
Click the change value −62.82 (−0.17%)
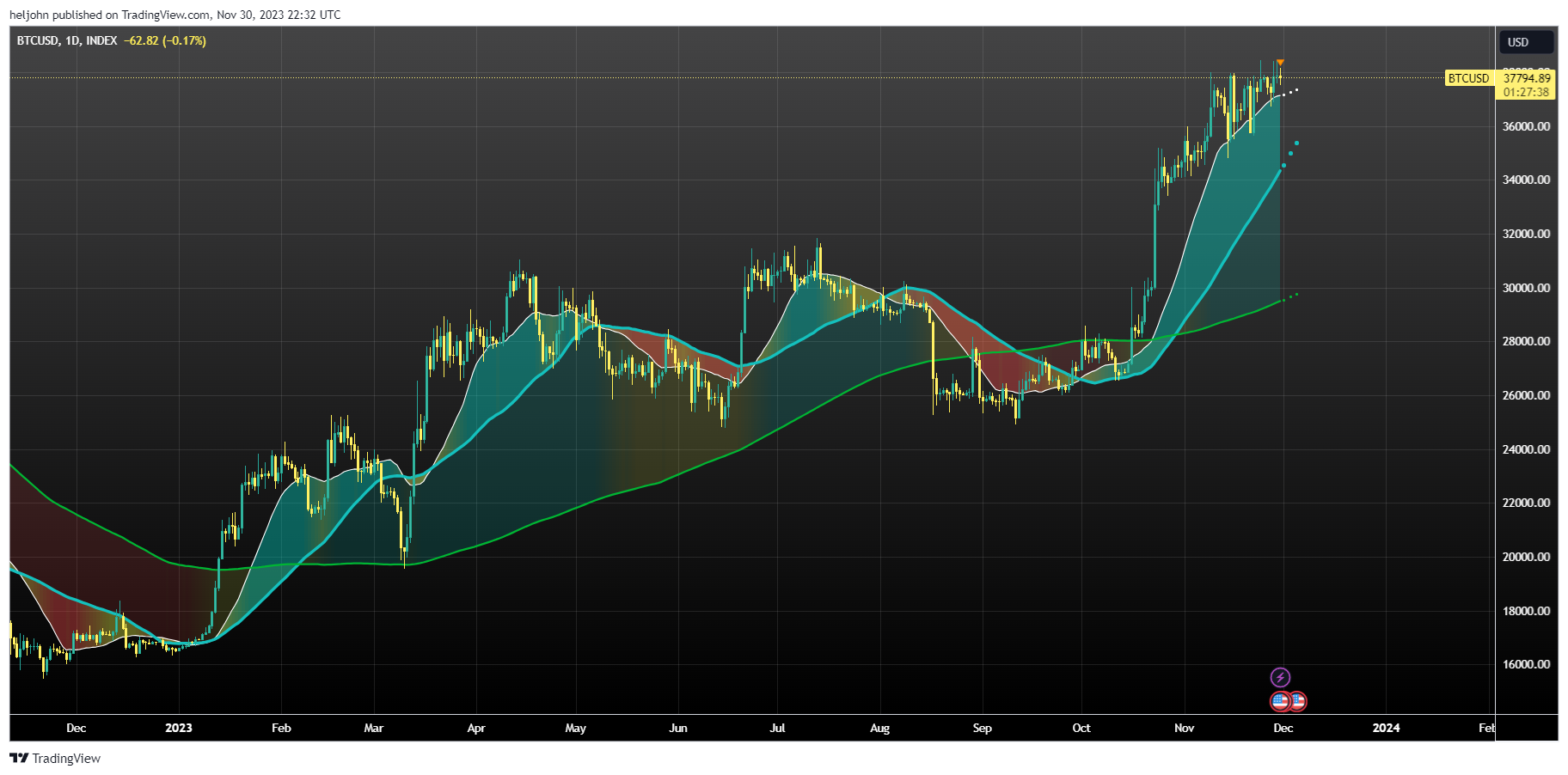tap(165, 40)
